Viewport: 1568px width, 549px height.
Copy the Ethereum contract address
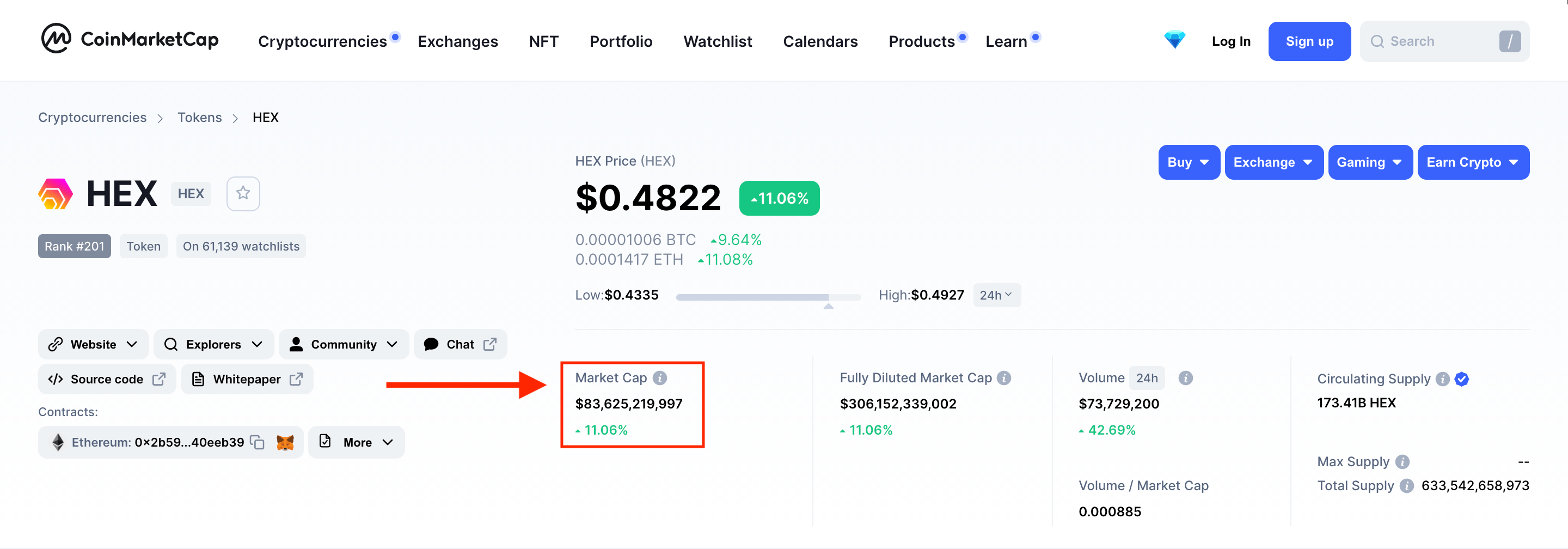click(258, 442)
